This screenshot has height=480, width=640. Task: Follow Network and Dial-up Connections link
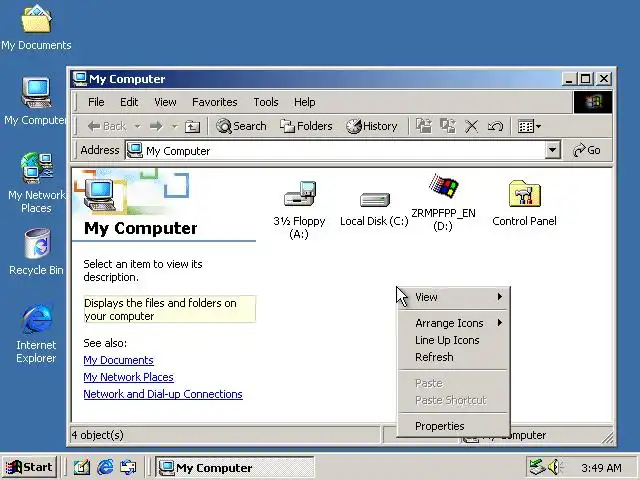(163, 394)
